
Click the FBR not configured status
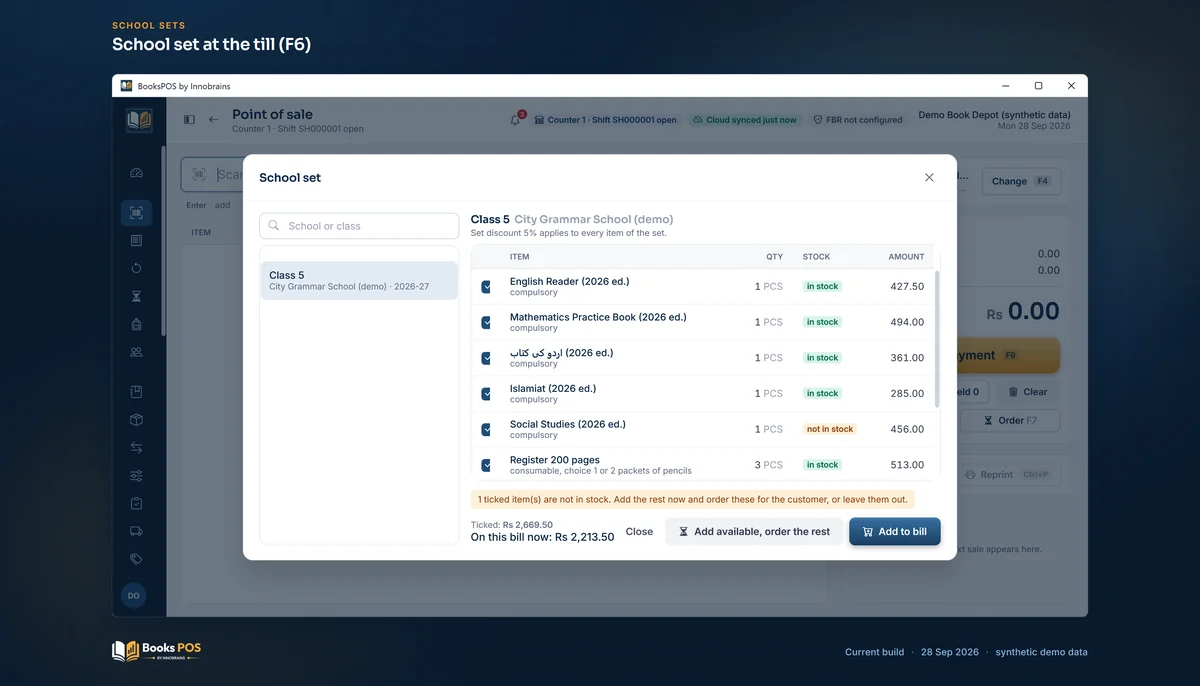[x=858, y=120]
